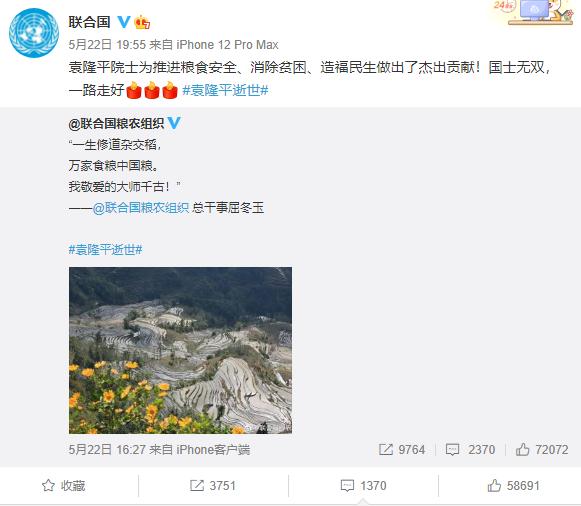Viewport: 581px width, 506px height.
Task: Click the crown membership badge next to 联合国
Action: pos(142,22)
